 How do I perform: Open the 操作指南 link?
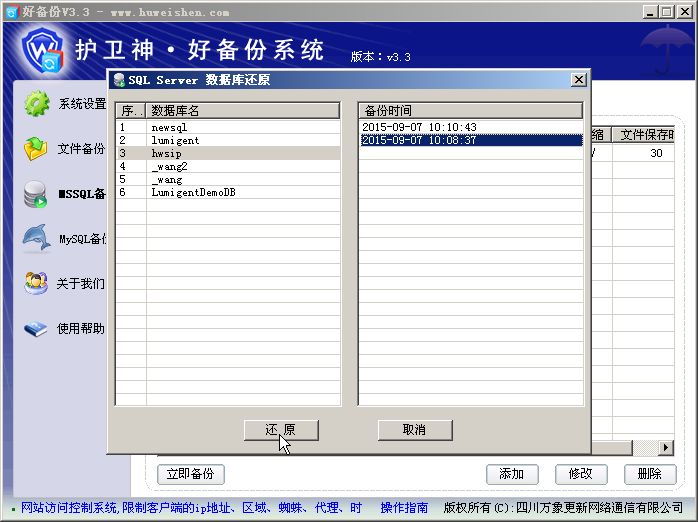pyautogui.click(x=404, y=508)
